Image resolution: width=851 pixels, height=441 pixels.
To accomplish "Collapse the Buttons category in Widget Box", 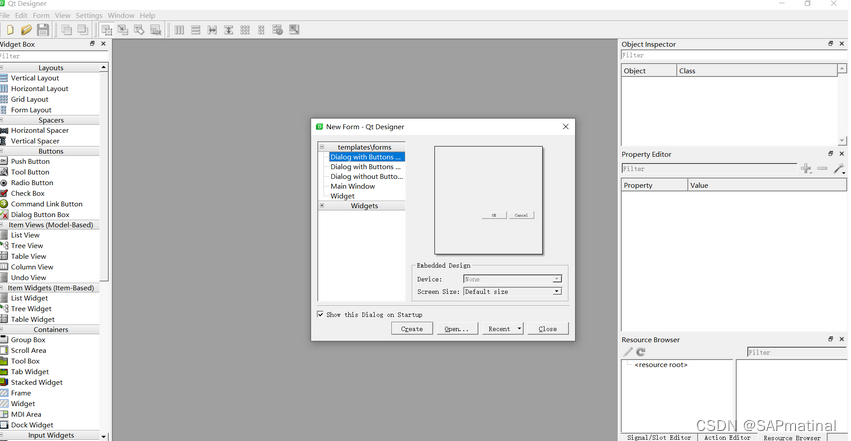I will click(x=2, y=151).
